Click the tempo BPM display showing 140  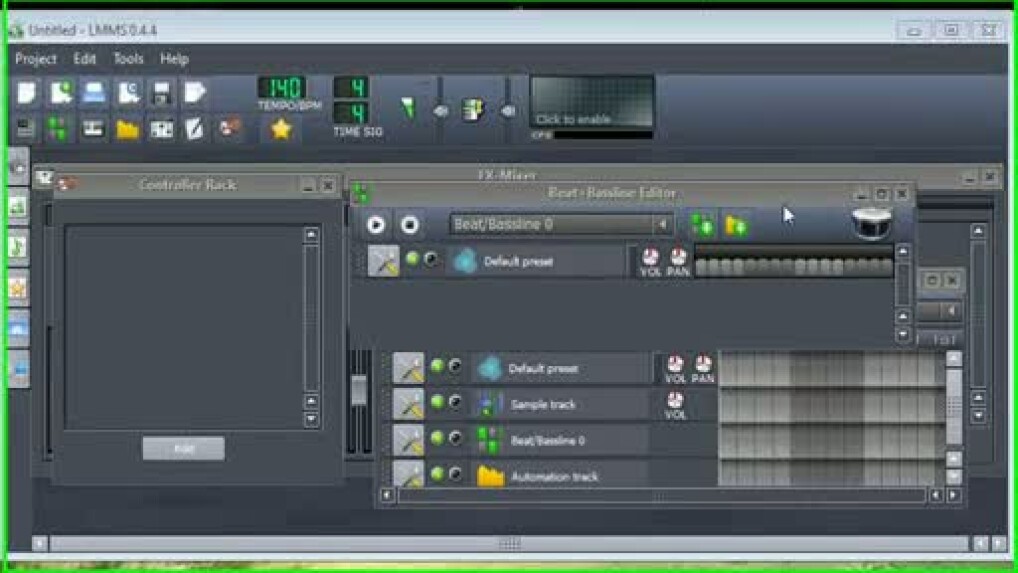pyautogui.click(x=282, y=88)
